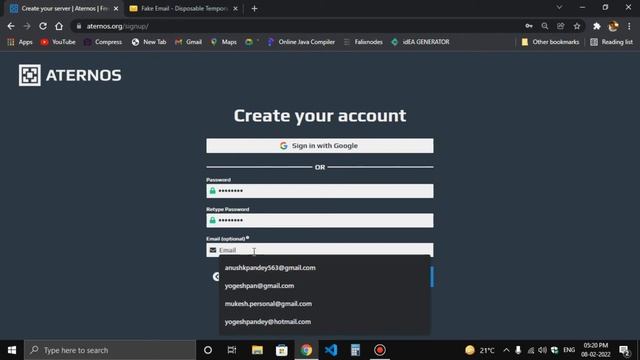Open the weather 21°C widget
This screenshot has width=640, height=360.
[x=480, y=350]
